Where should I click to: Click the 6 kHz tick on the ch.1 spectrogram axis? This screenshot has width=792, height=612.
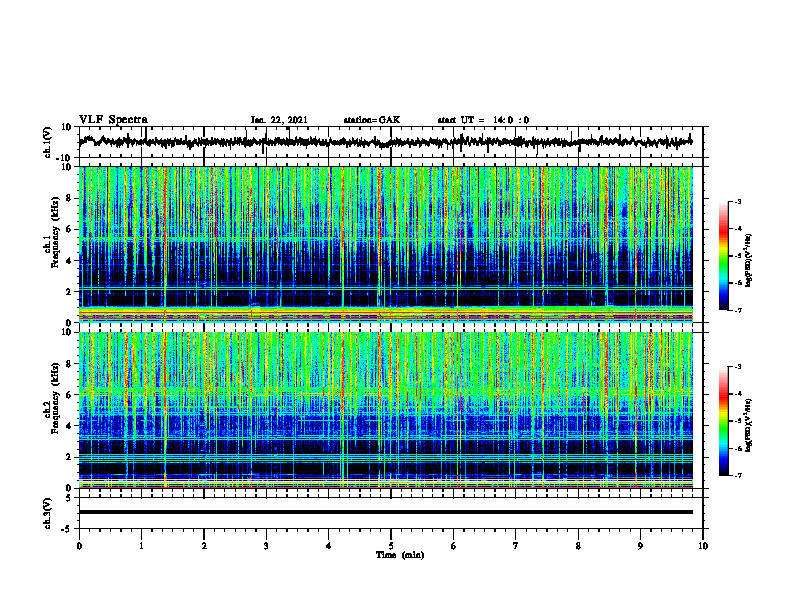tap(70, 229)
